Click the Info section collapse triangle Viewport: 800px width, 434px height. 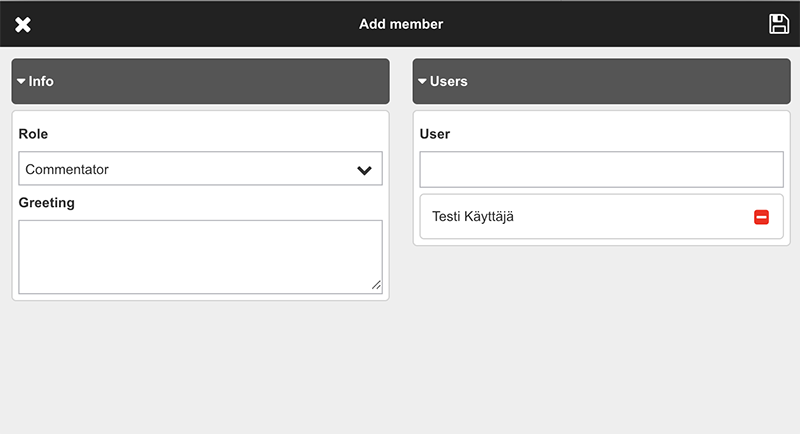[21, 81]
